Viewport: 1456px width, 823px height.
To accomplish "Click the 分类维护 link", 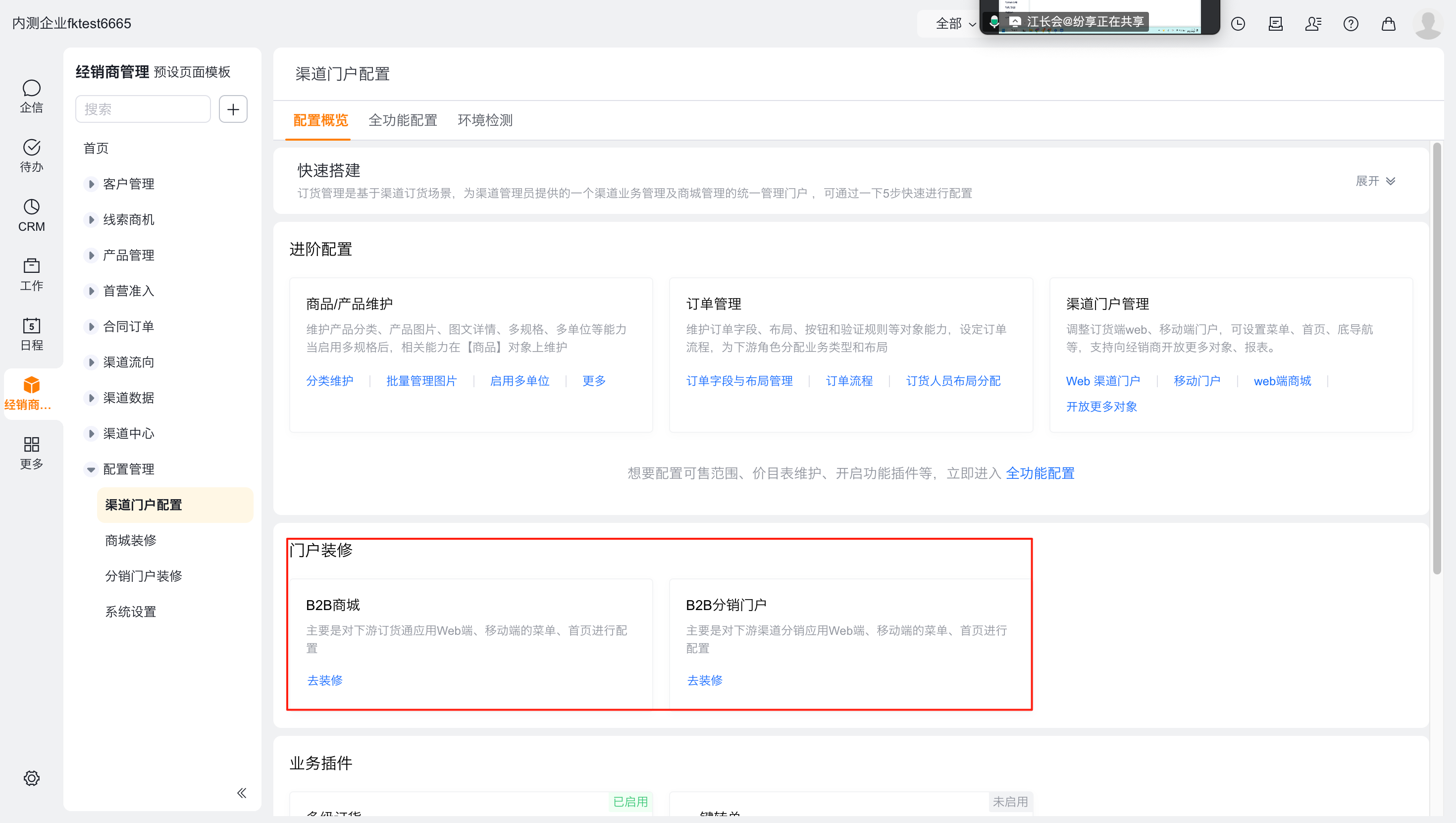I will coord(329,381).
